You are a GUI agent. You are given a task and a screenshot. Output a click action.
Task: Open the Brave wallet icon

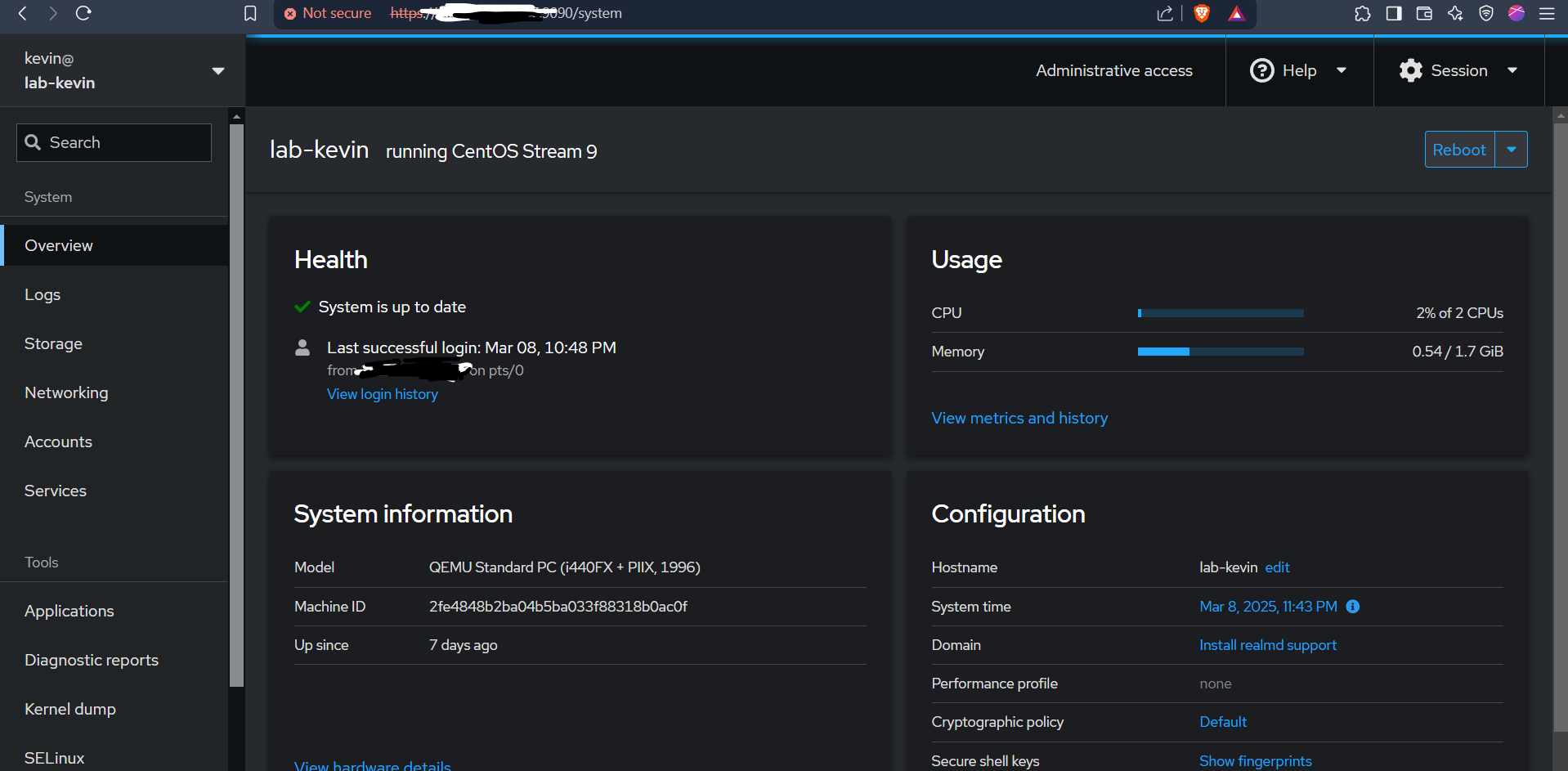click(1424, 13)
